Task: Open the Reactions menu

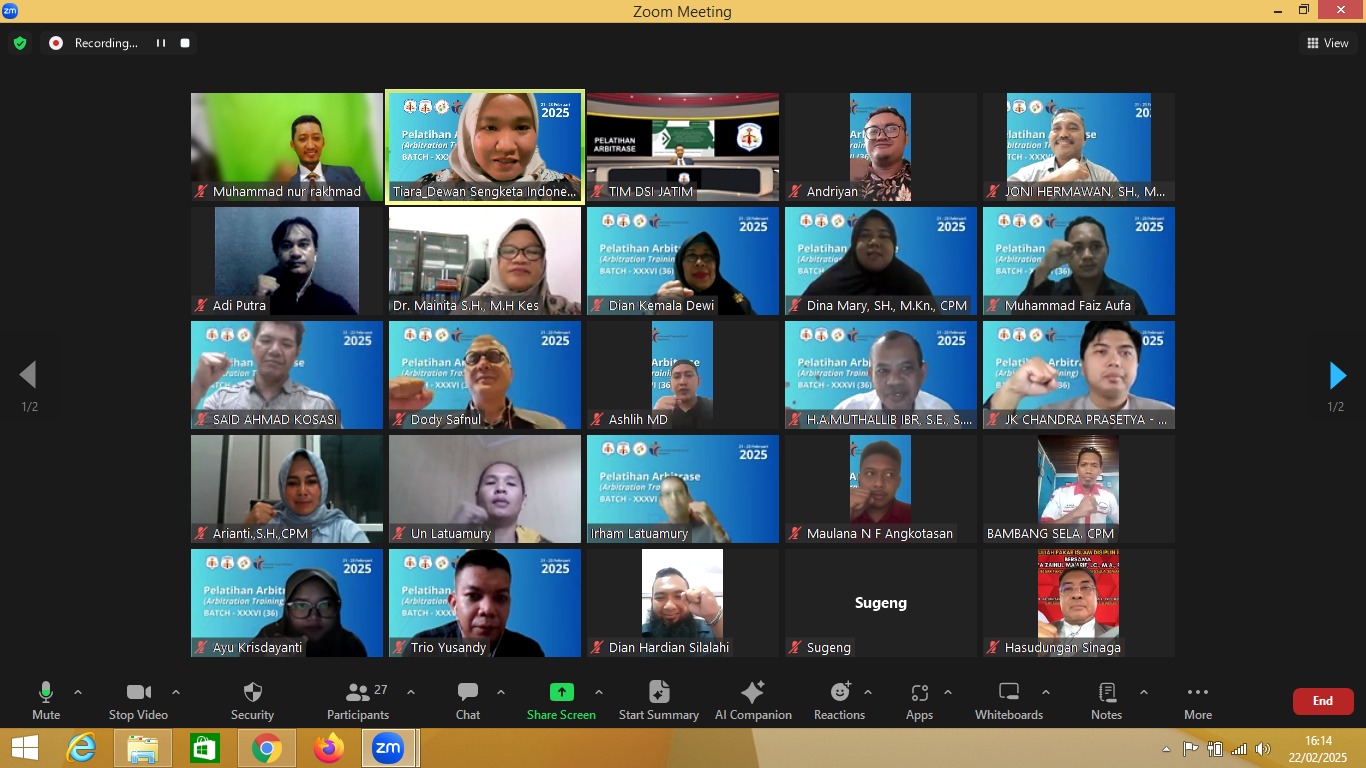Action: 839,700
